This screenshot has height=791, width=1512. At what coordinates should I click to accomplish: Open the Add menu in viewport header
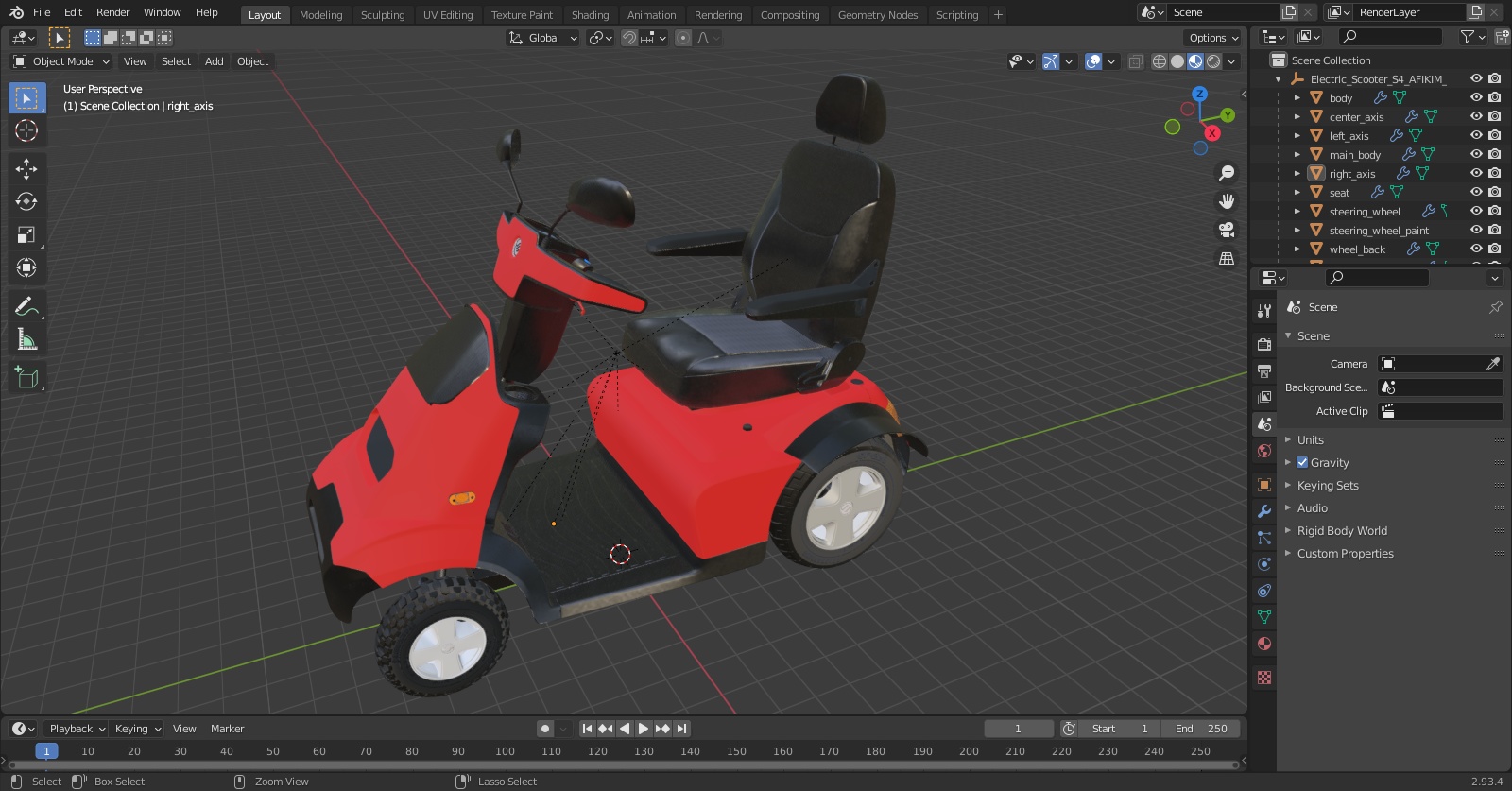click(x=215, y=61)
